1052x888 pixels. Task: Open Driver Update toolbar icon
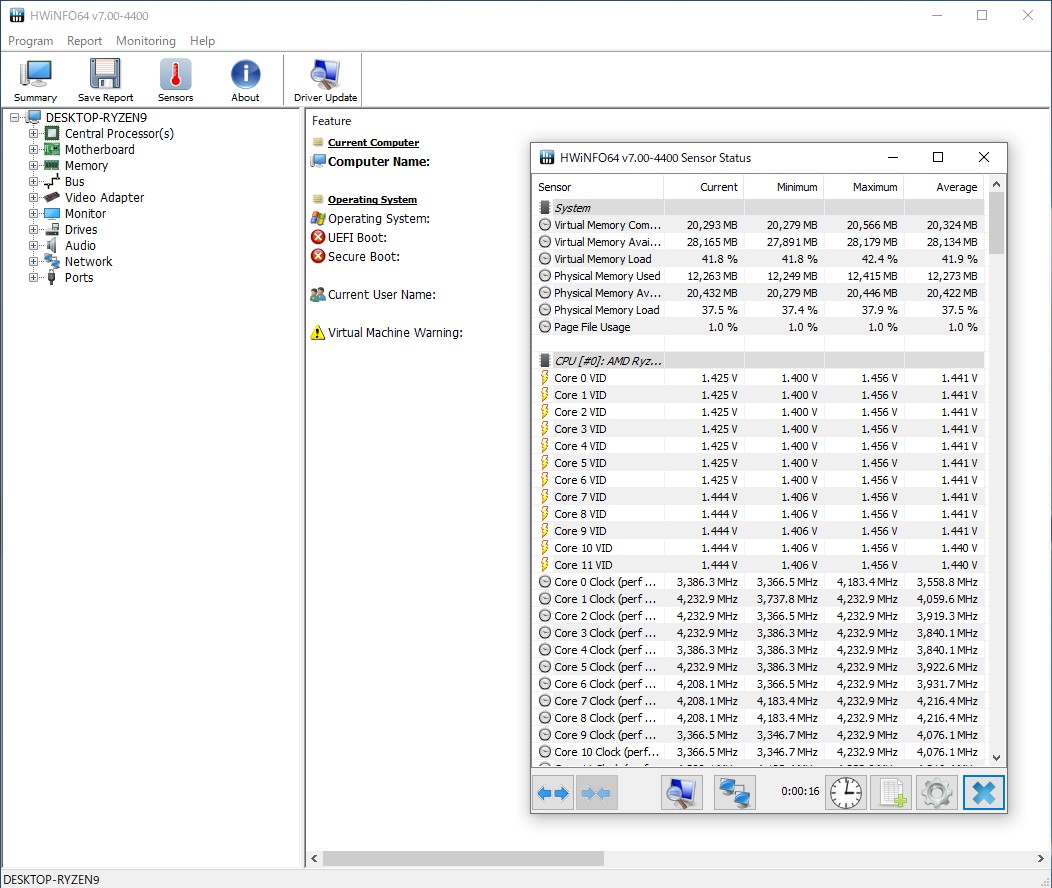tap(325, 80)
